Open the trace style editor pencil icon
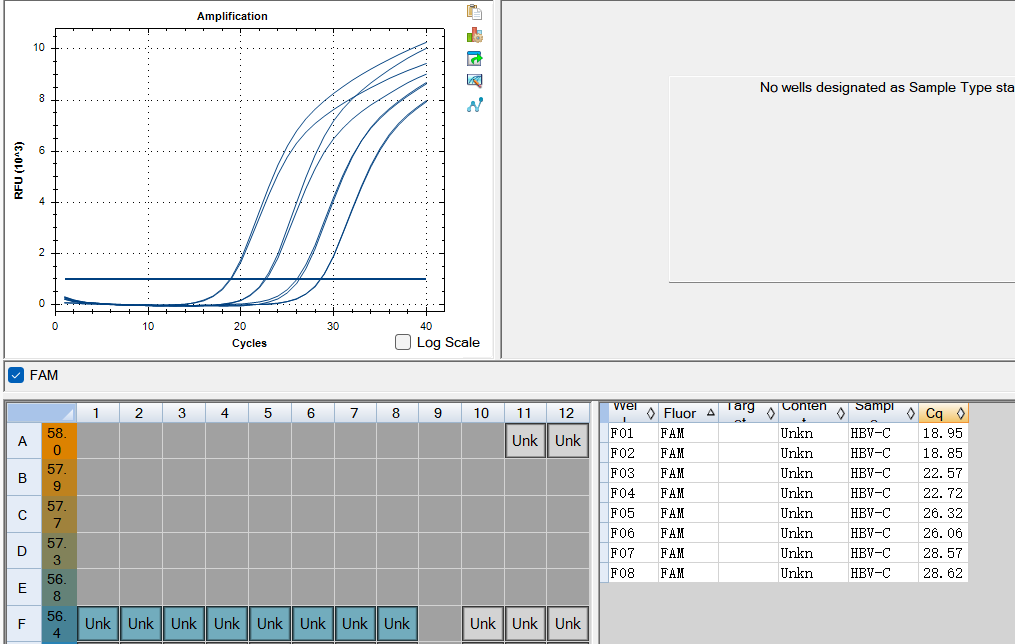Image resolution: width=1015 pixels, height=644 pixels. (474, 81)
